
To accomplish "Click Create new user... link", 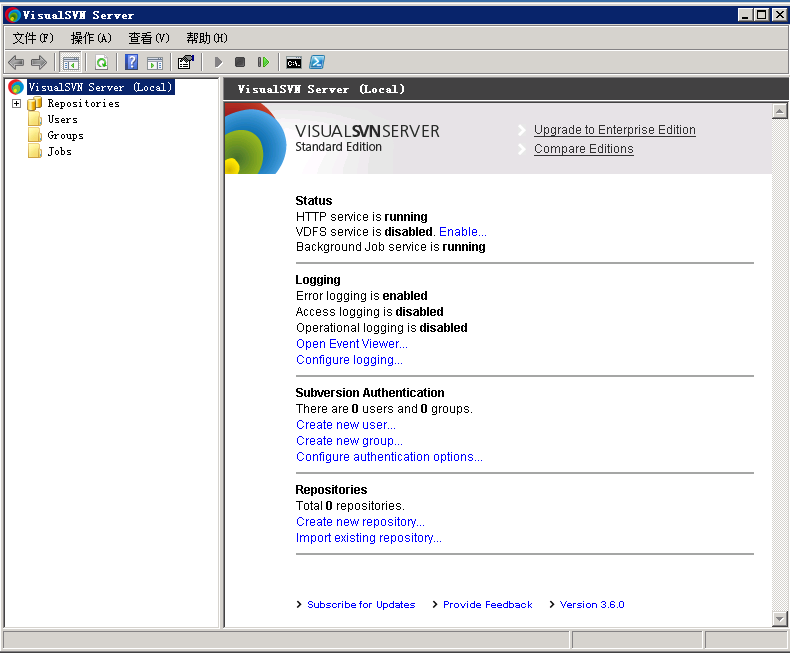I will [x=346, y=425].
